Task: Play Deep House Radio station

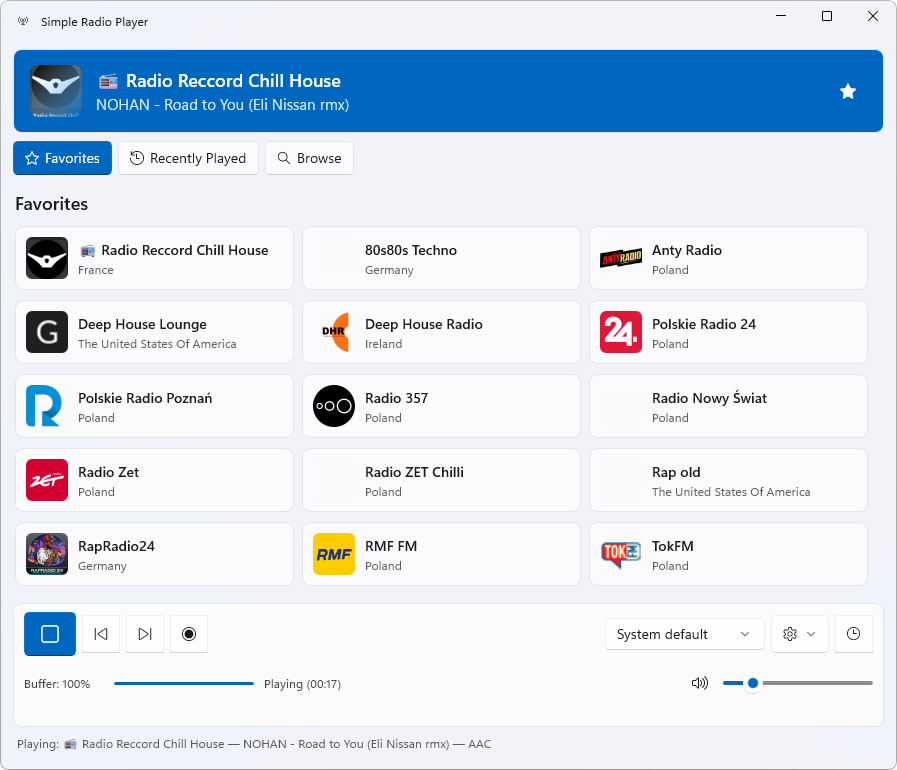Action: pos(441,332)
